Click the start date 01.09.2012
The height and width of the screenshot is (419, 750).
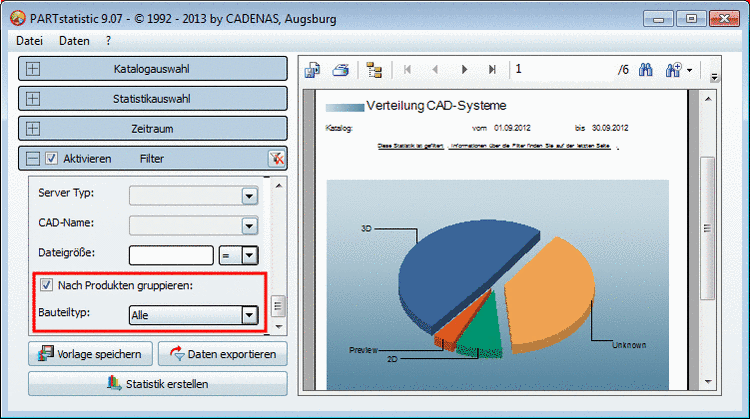pyautogui.click(x=512, y=128)
